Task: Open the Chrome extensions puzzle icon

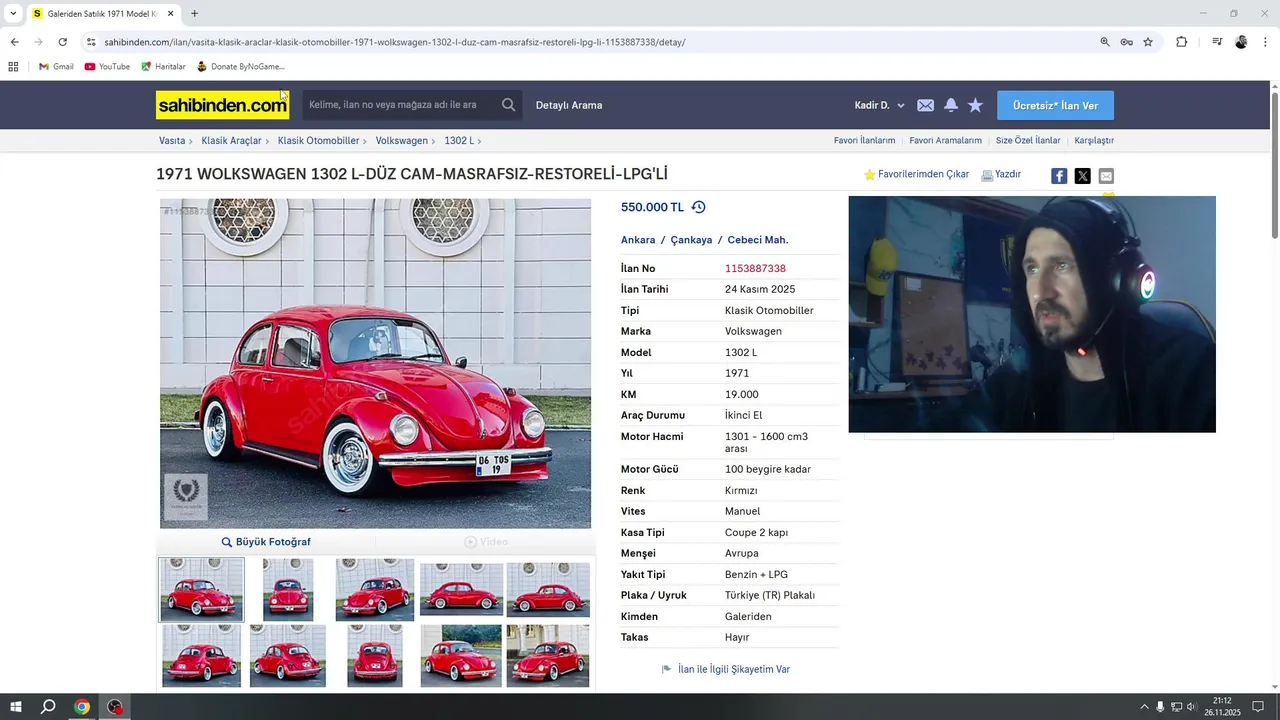Action: point(1181,42)
